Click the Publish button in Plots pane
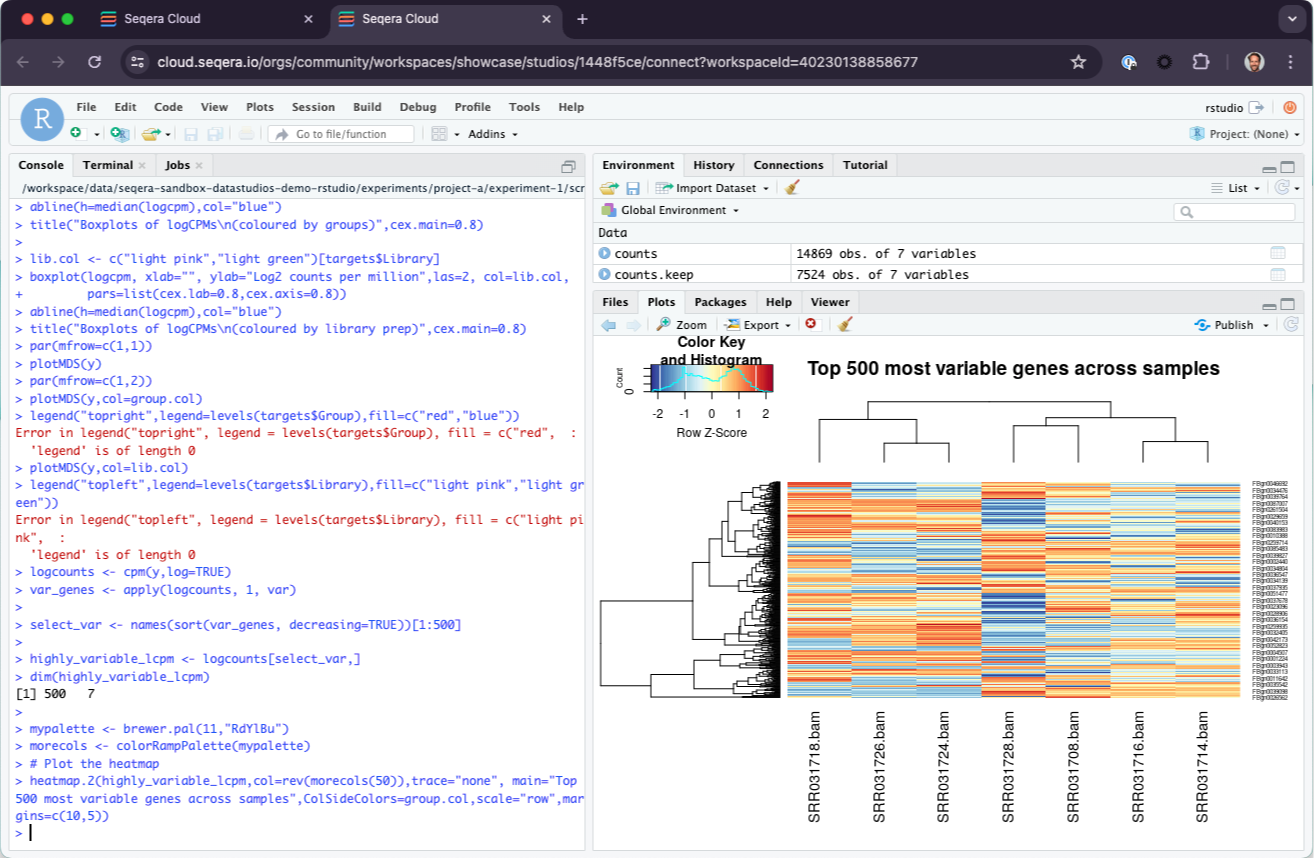This screenshot has height=858, width=1314. point(1232,325)
